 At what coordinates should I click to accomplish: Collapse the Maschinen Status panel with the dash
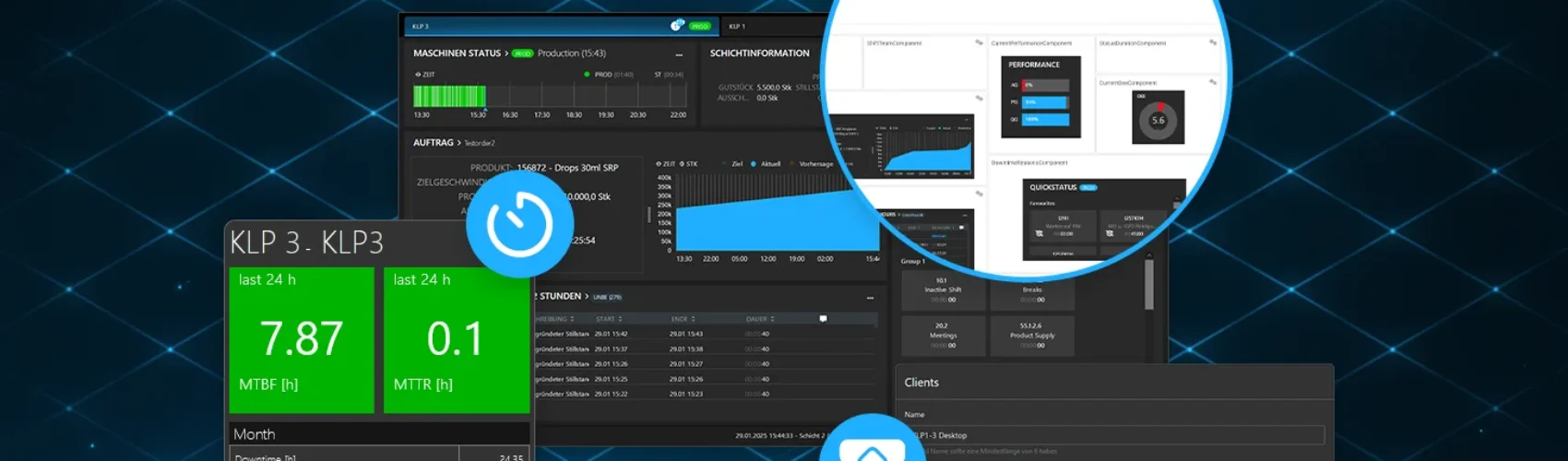pyautogui.click(x=679, y=54)
